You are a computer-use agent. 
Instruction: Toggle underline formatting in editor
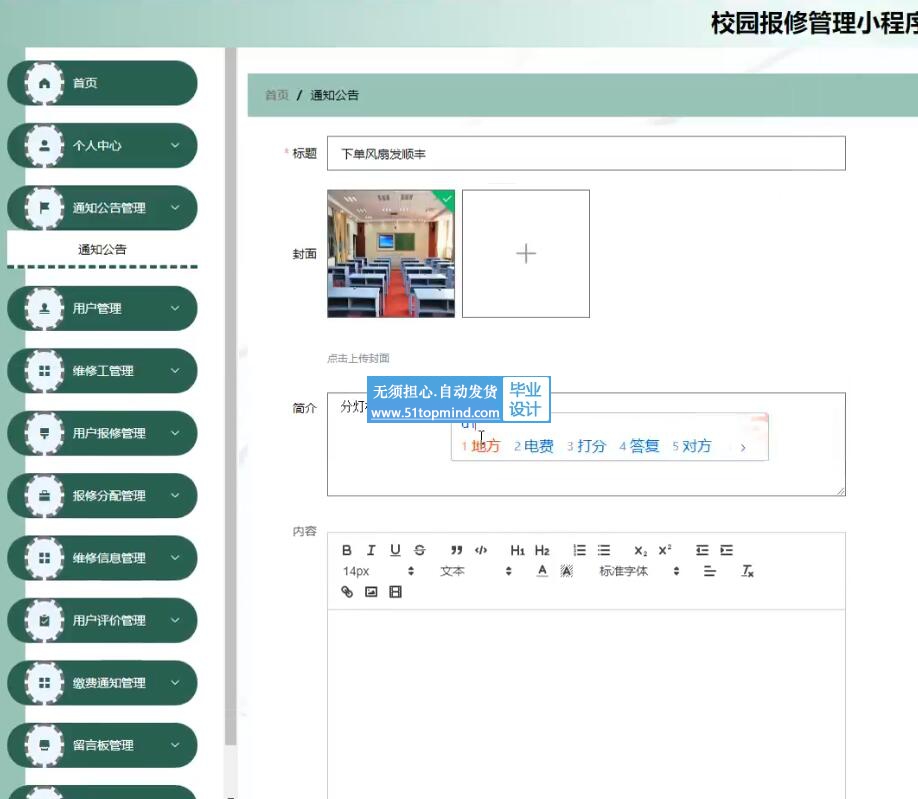click(x=395, y=550)
